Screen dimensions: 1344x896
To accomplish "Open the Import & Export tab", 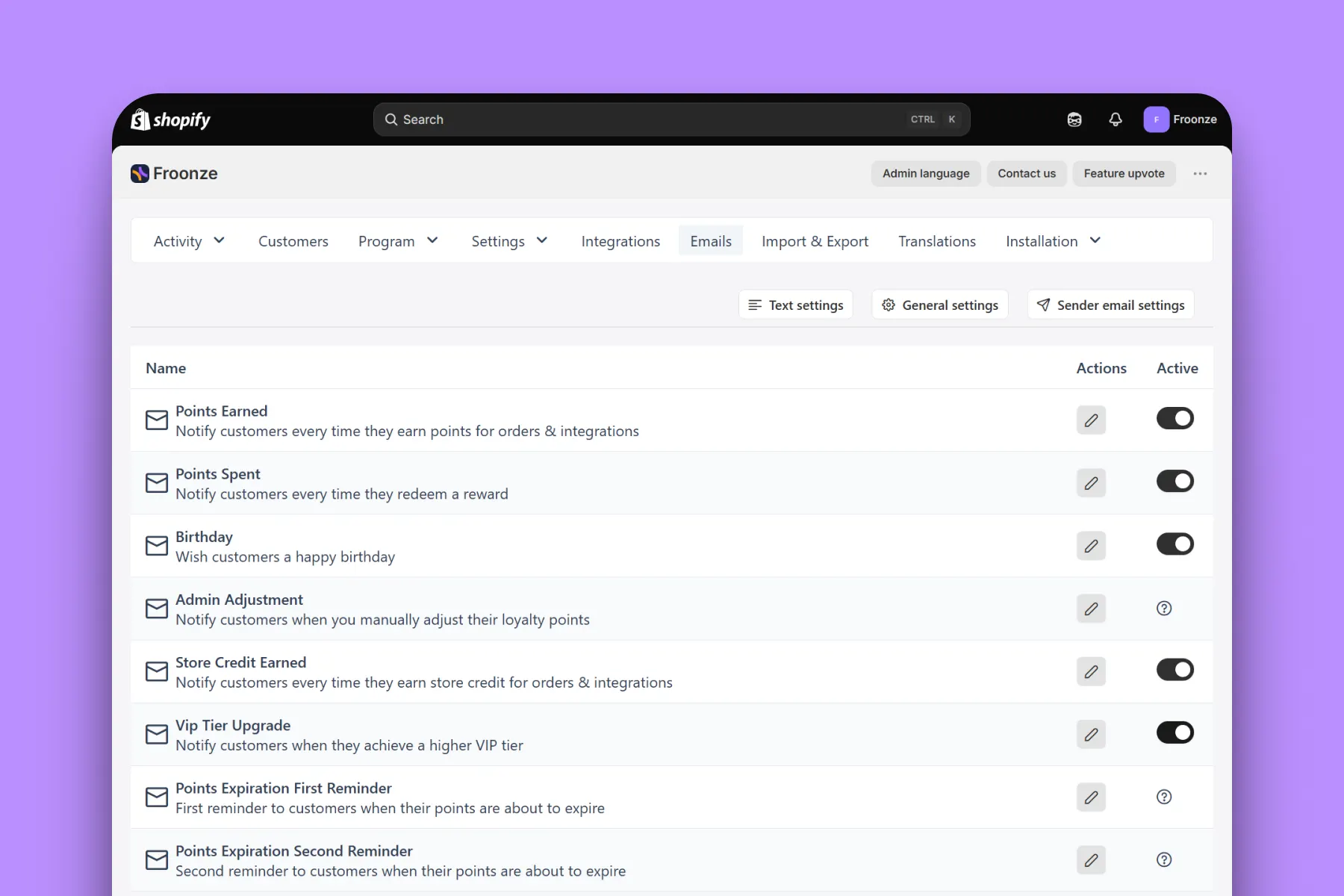I will click(x=815, y=240).
